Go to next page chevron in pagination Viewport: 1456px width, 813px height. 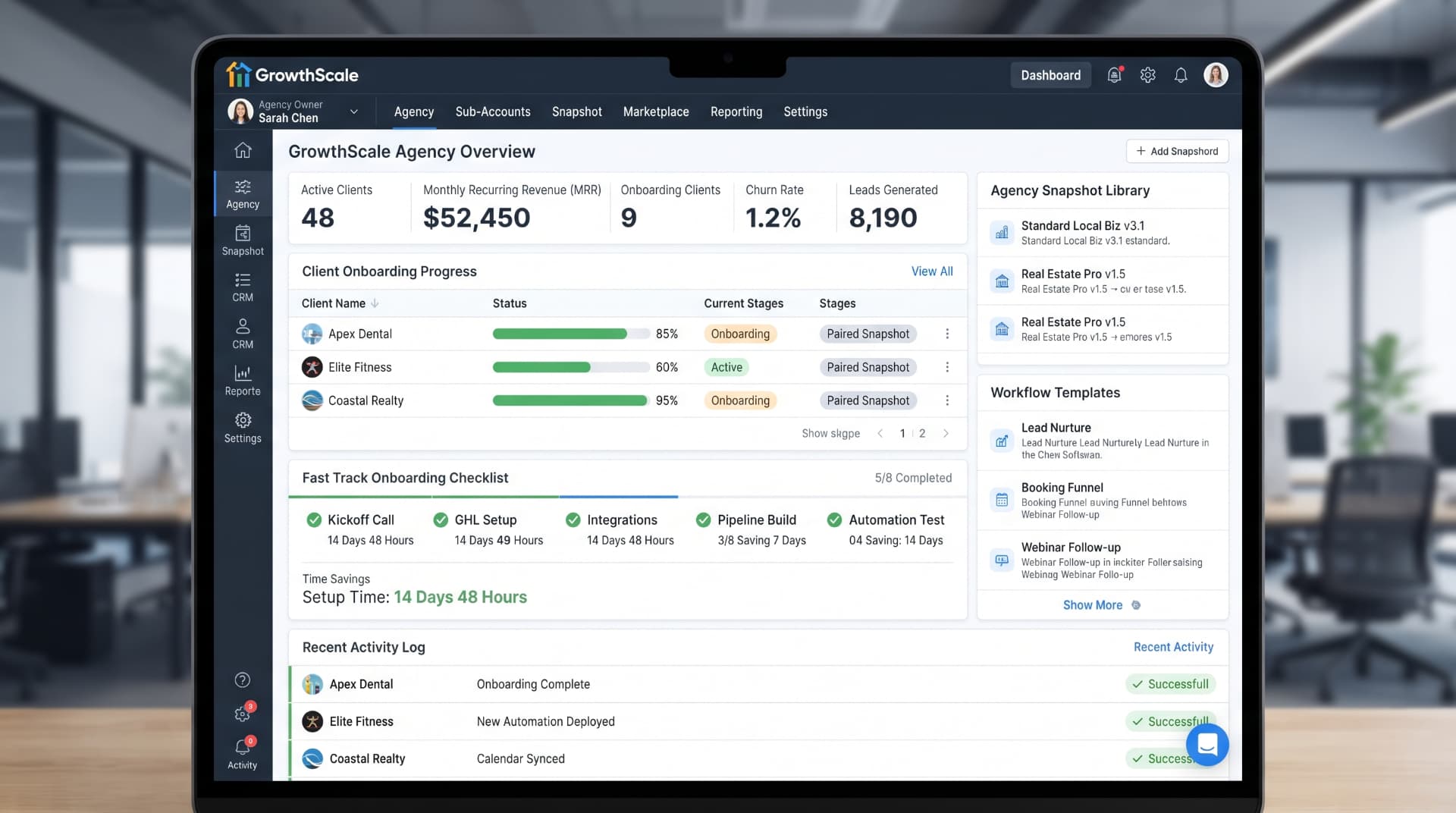click(x=946, y=434)
